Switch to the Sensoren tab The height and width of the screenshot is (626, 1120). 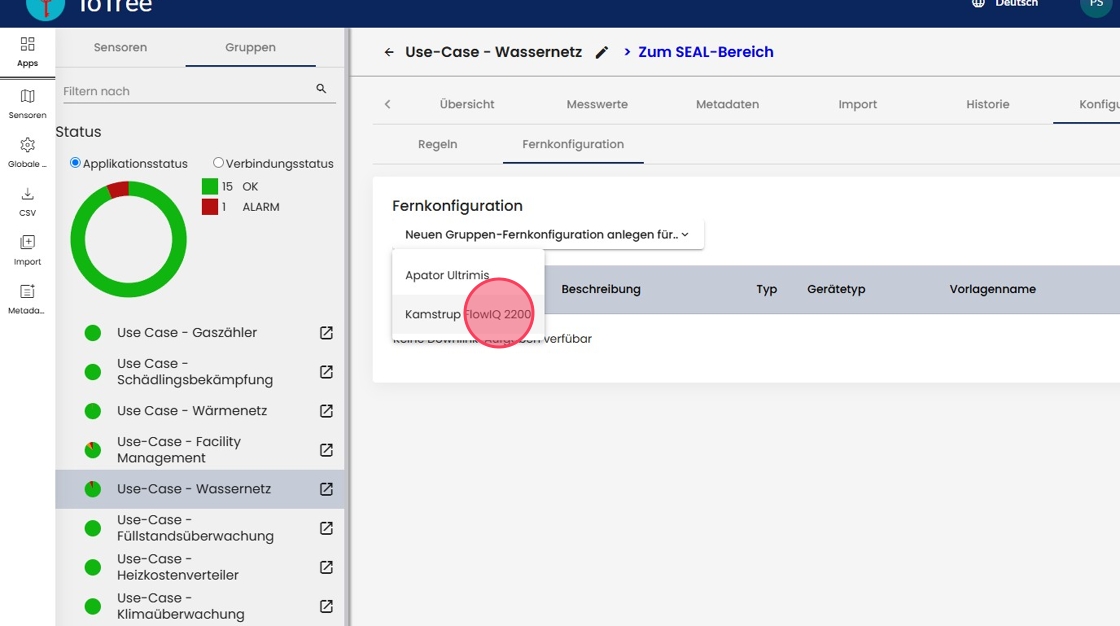(120, 47)
